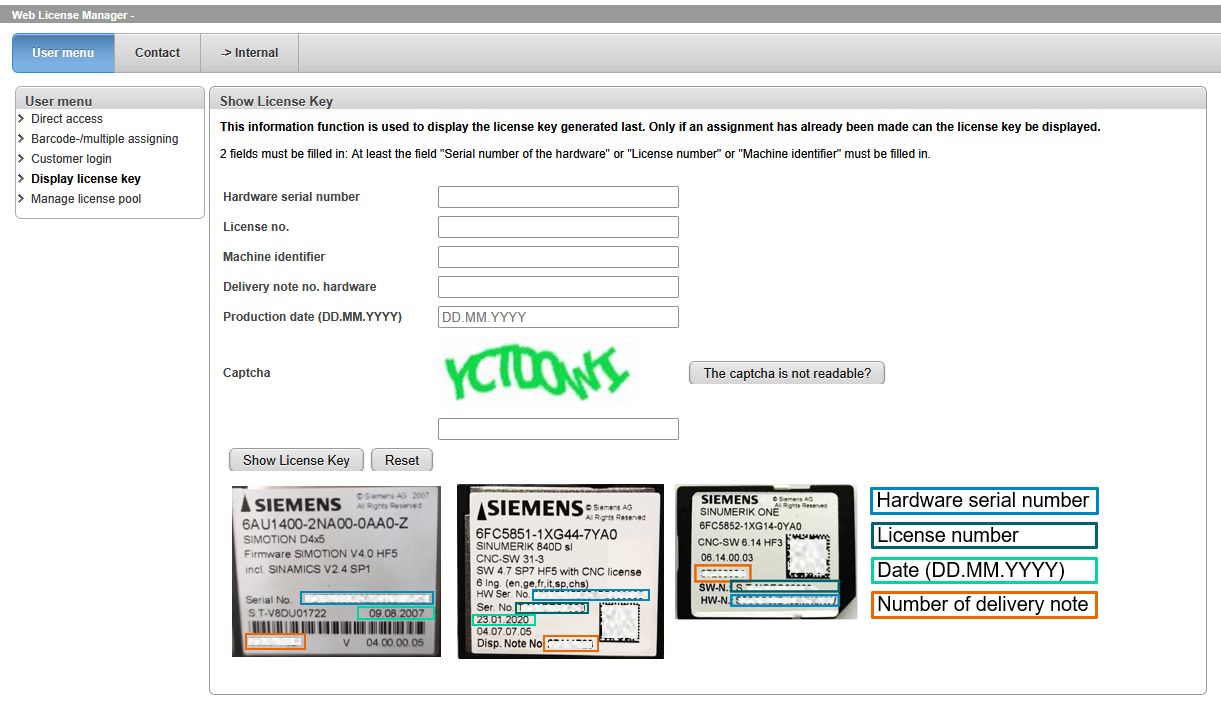This screenshot has height=707, width=1221.
Task: Click the Hardware serial number field
Action: (558, 197)
